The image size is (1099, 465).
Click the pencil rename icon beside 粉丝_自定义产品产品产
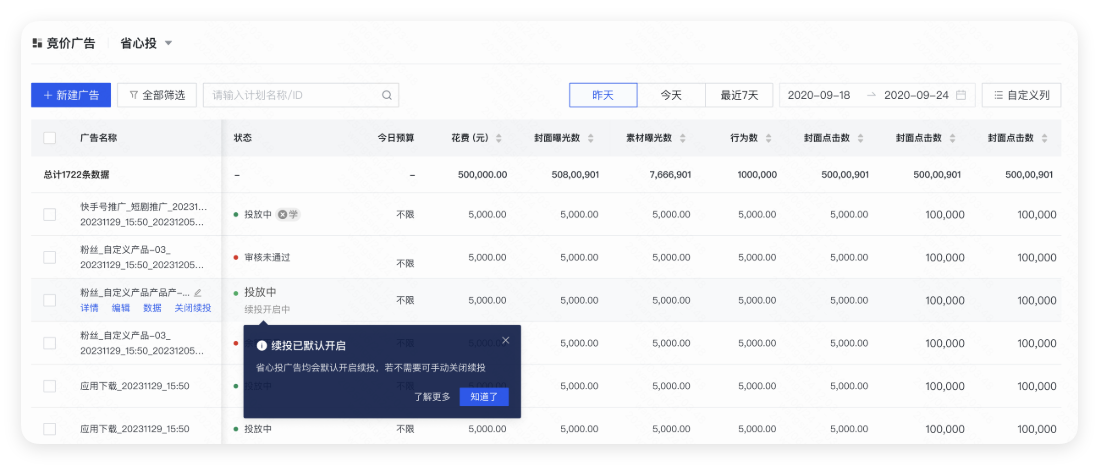(198, 292)
